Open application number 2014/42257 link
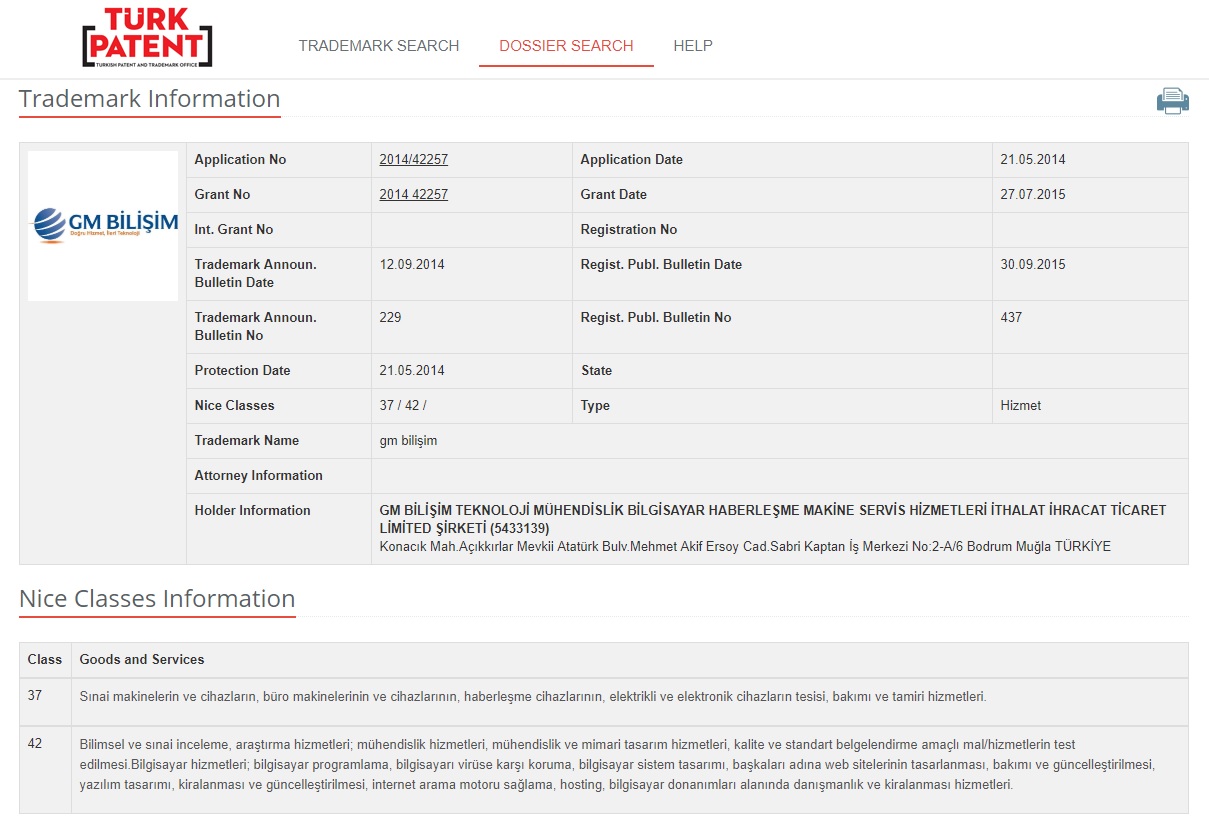 coord(413,160)
